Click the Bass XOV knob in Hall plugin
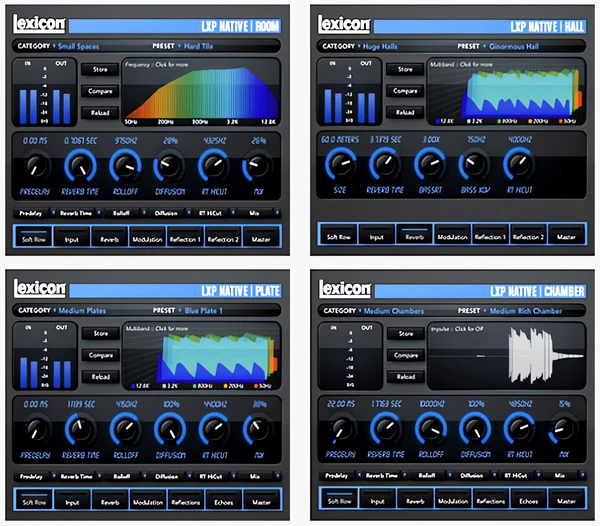The width and height of the screenshot is (600, 526). [474, 164]
